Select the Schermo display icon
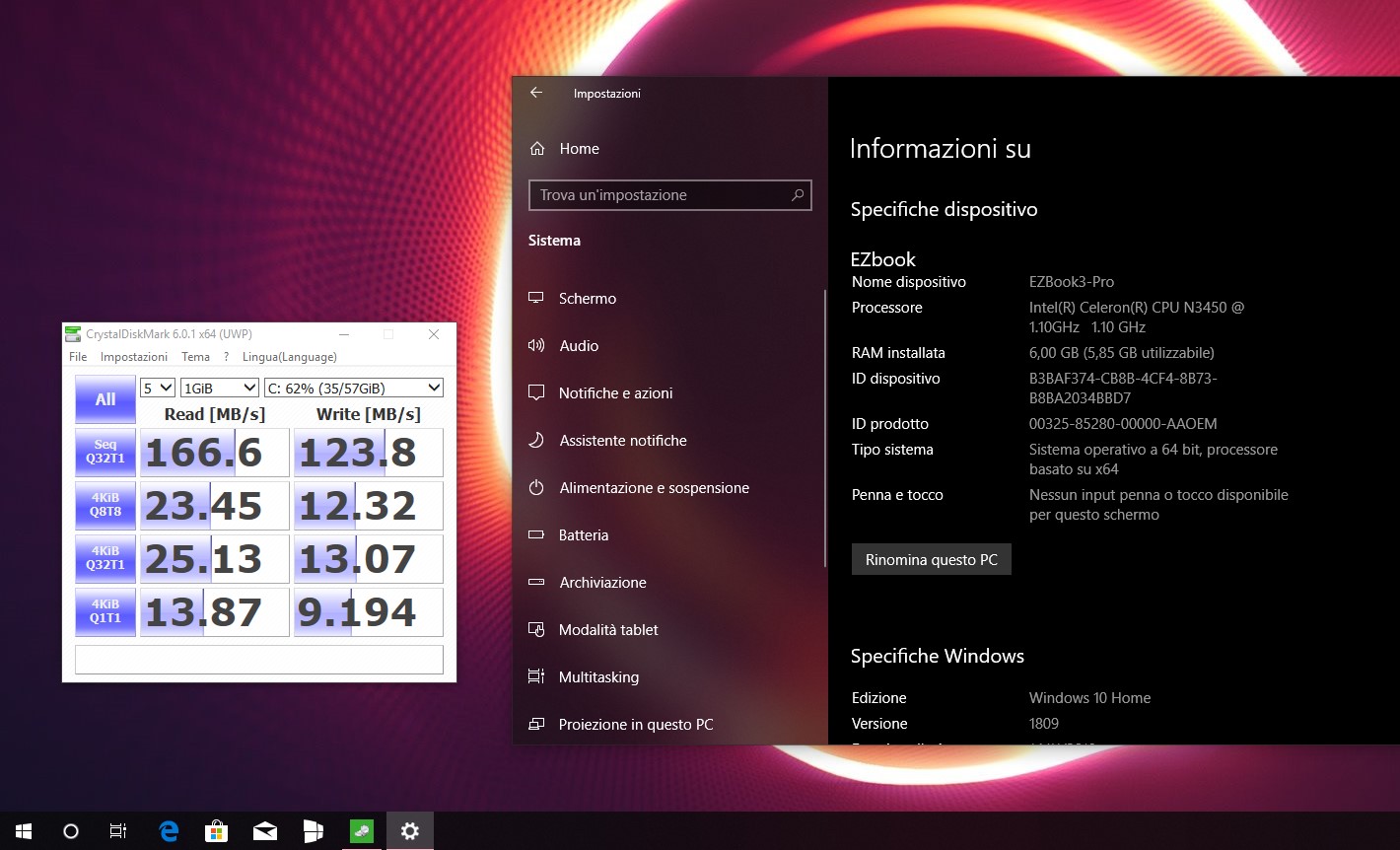 pyautogui.click(x=536, y=298)
